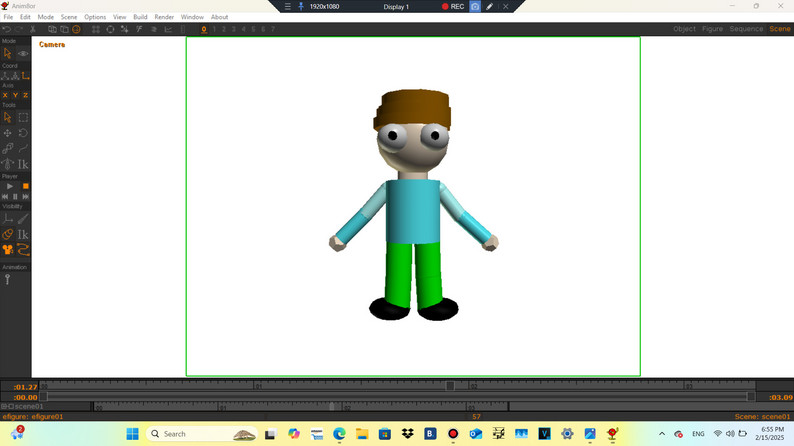Choose the first Coord system icon

click(5, 76)
